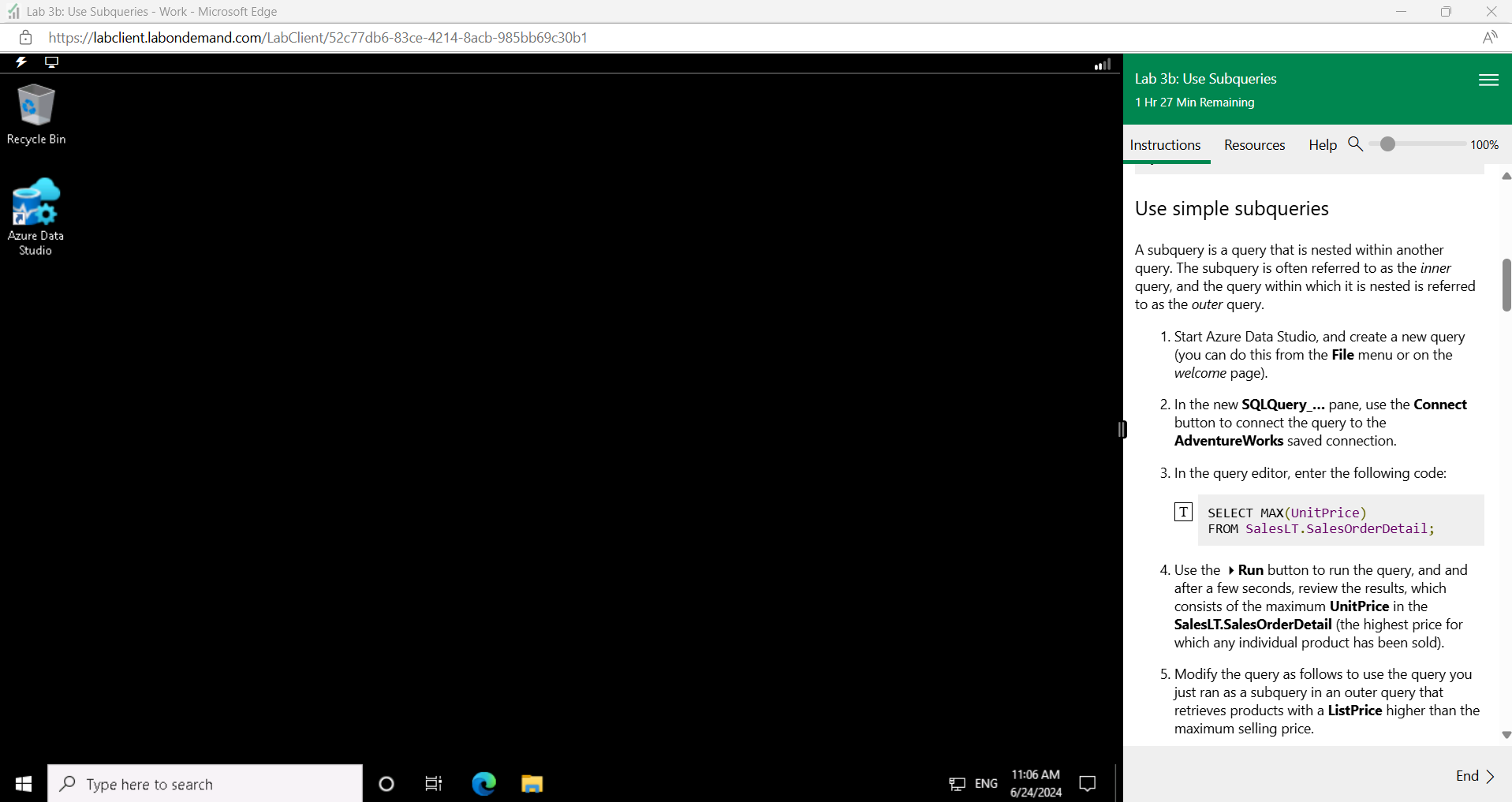Click the bold File text in step 1

1342,355
